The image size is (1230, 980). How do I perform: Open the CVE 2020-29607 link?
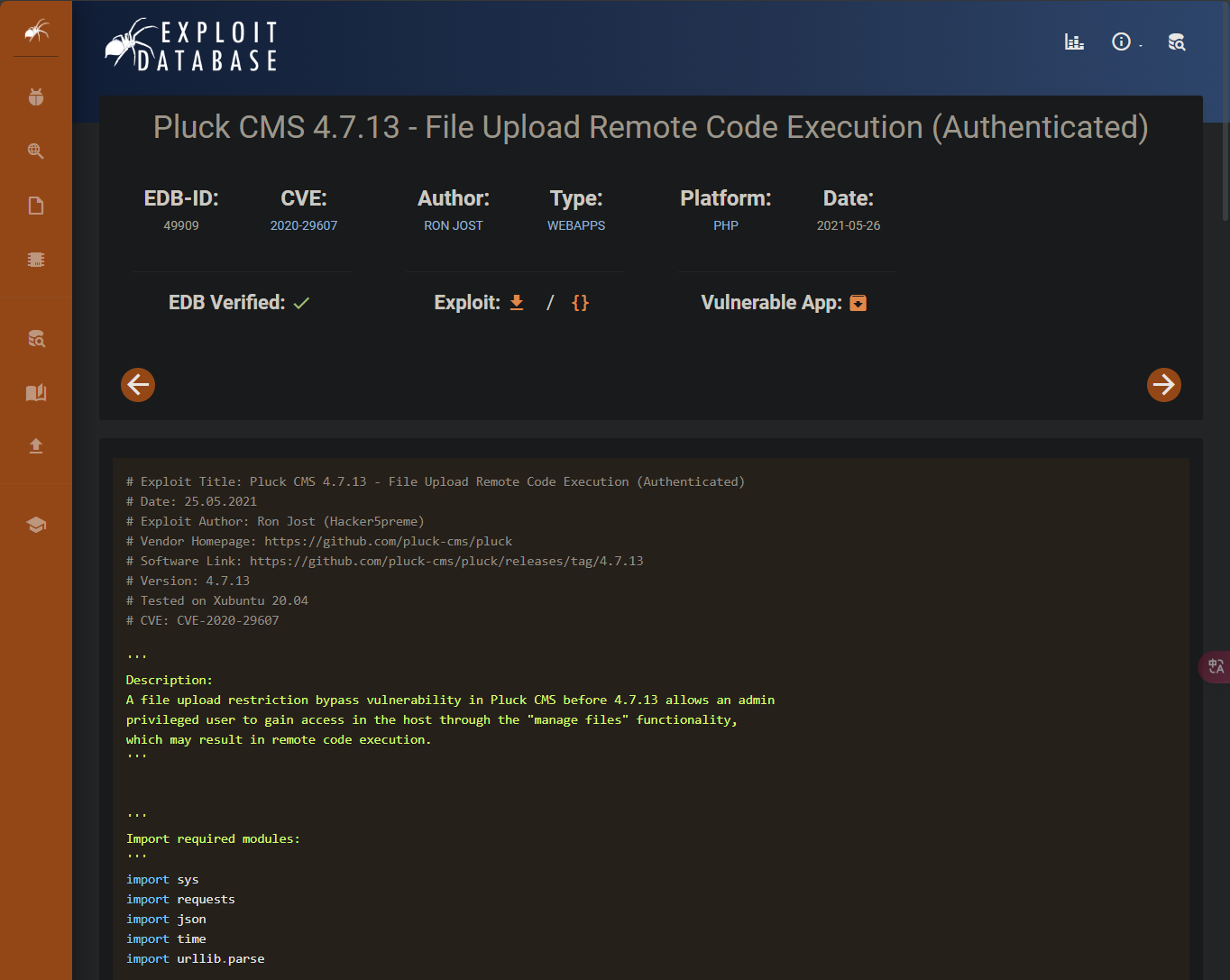304,225
